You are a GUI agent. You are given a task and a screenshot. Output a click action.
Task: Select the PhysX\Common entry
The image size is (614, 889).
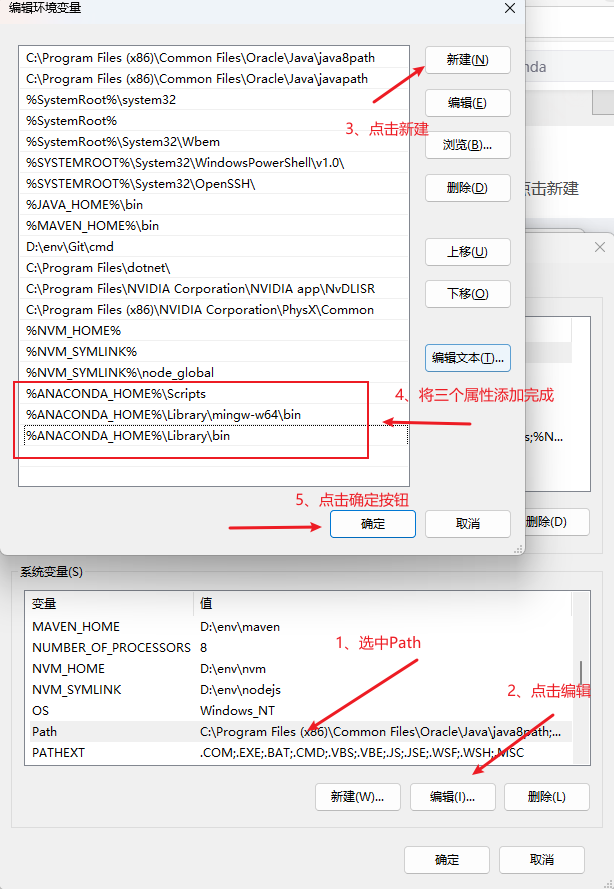tap(214, 310)
